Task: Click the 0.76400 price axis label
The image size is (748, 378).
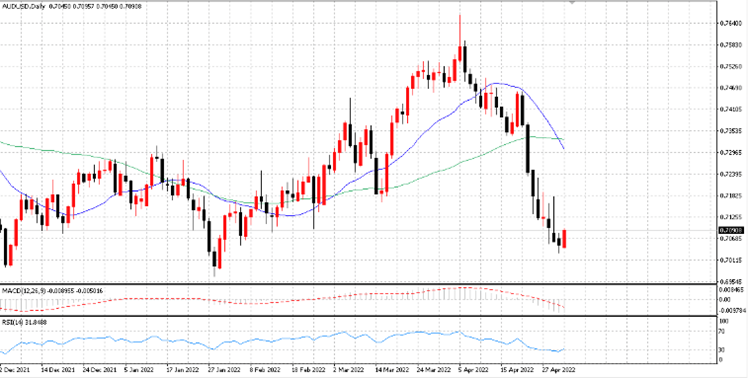Action: tap(730, 23)
